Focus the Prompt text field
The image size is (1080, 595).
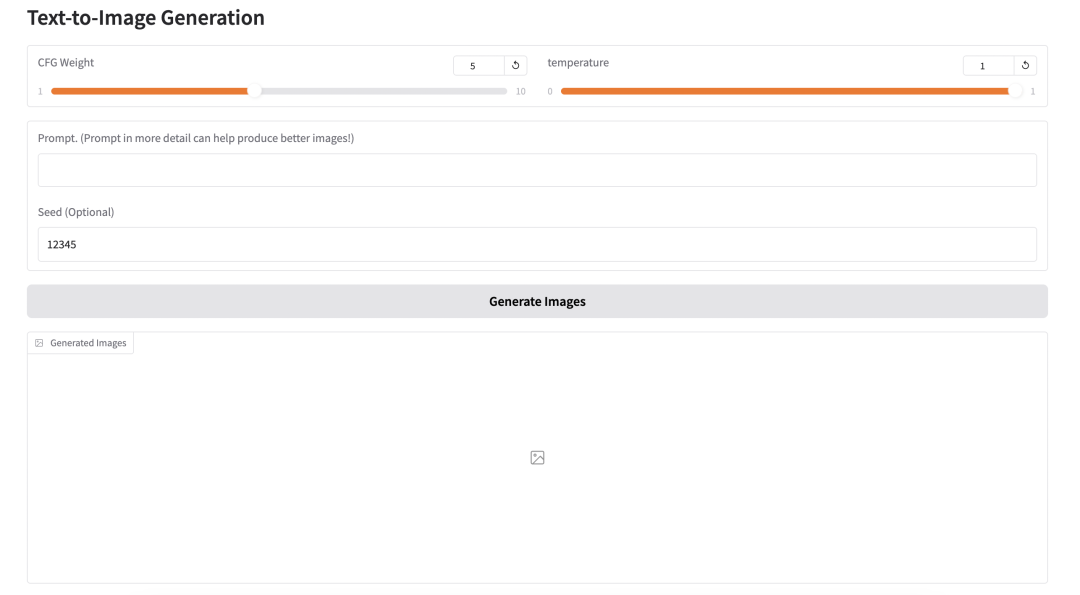click(x=537, y=170)
